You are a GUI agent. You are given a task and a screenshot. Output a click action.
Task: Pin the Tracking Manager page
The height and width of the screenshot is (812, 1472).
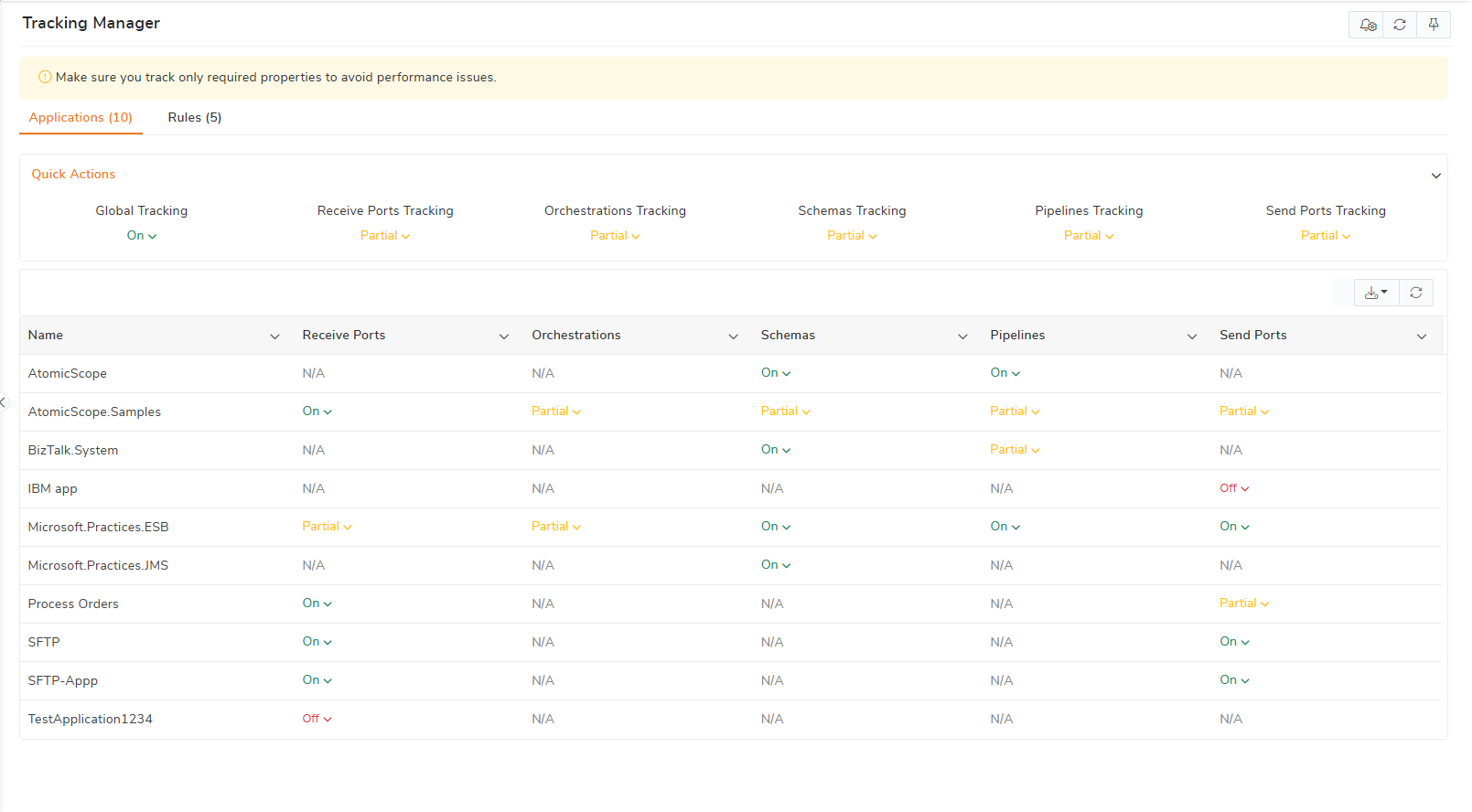(x=1434, y=25)
